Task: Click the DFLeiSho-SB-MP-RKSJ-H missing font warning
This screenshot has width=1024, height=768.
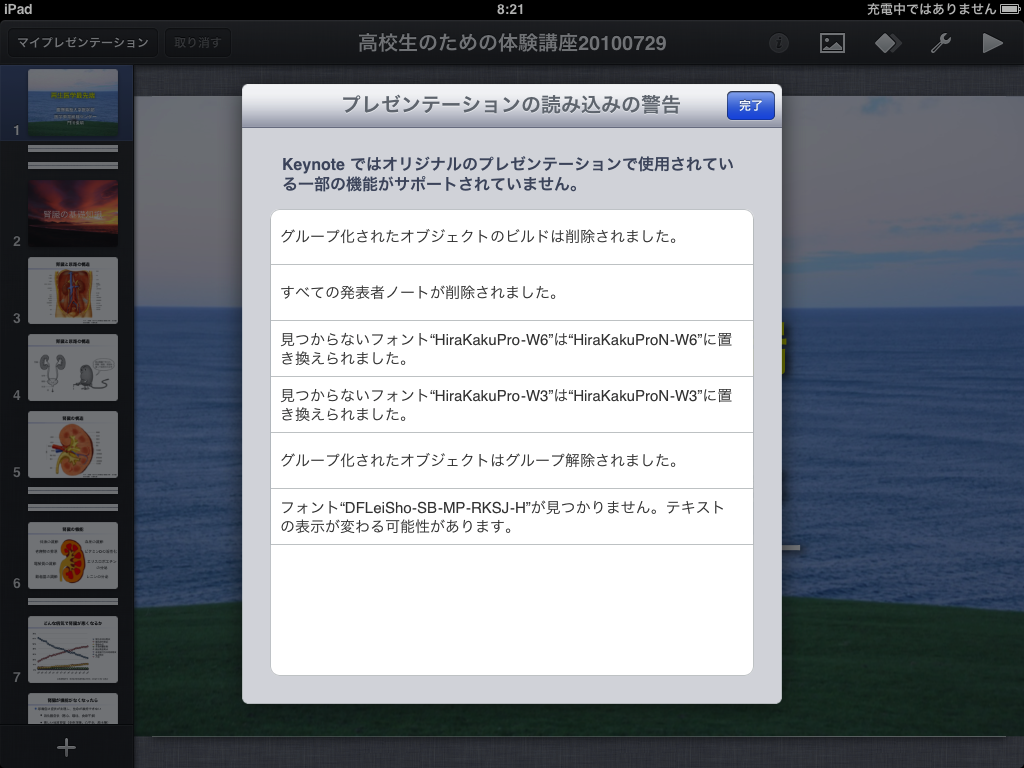Action: click(x=512, y=517)
